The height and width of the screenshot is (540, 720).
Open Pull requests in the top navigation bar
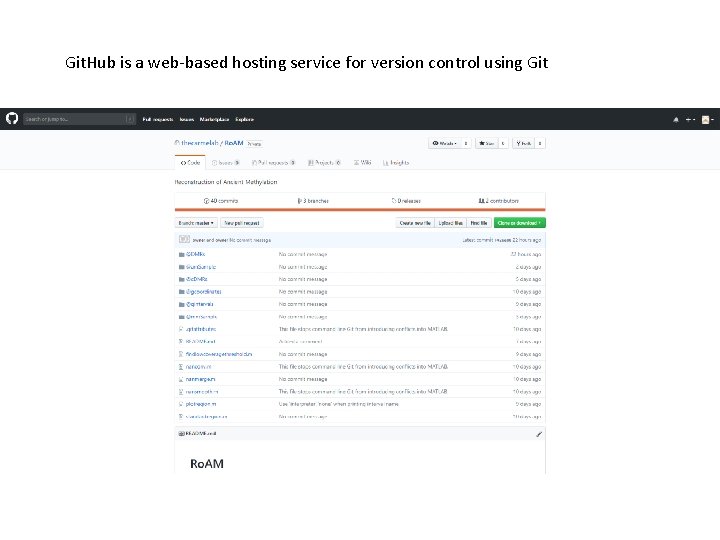tap(158, 119)
